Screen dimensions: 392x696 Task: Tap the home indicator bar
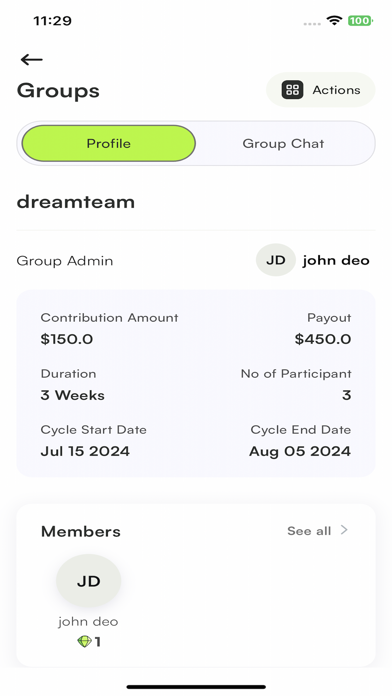point(196,687)
